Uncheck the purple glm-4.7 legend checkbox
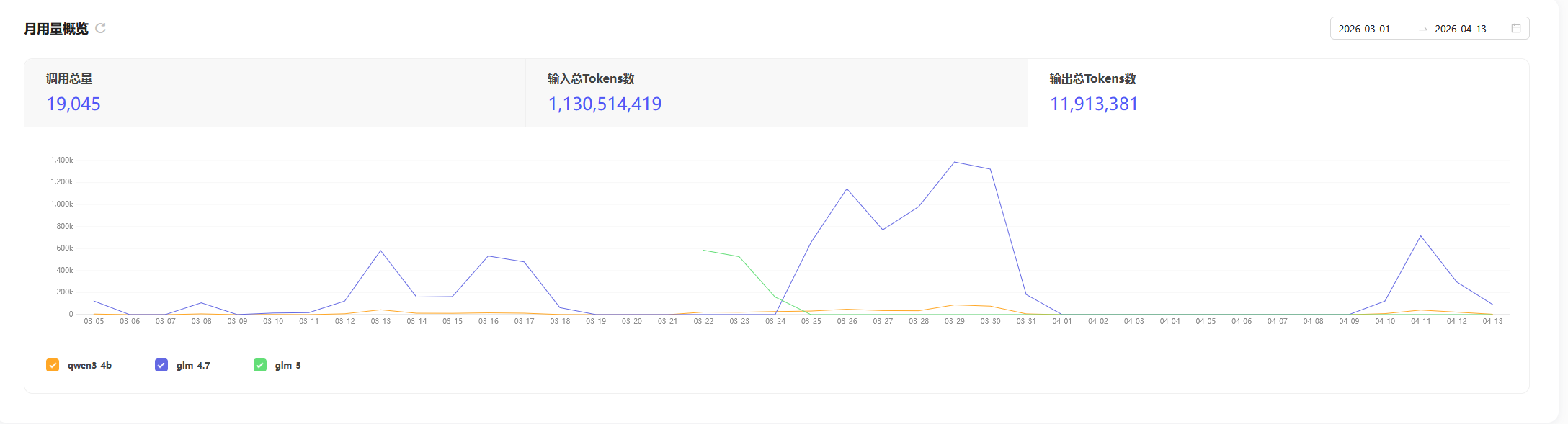Image resolution: width=1568 pixels, height=424 pixels. click(161, 365)
